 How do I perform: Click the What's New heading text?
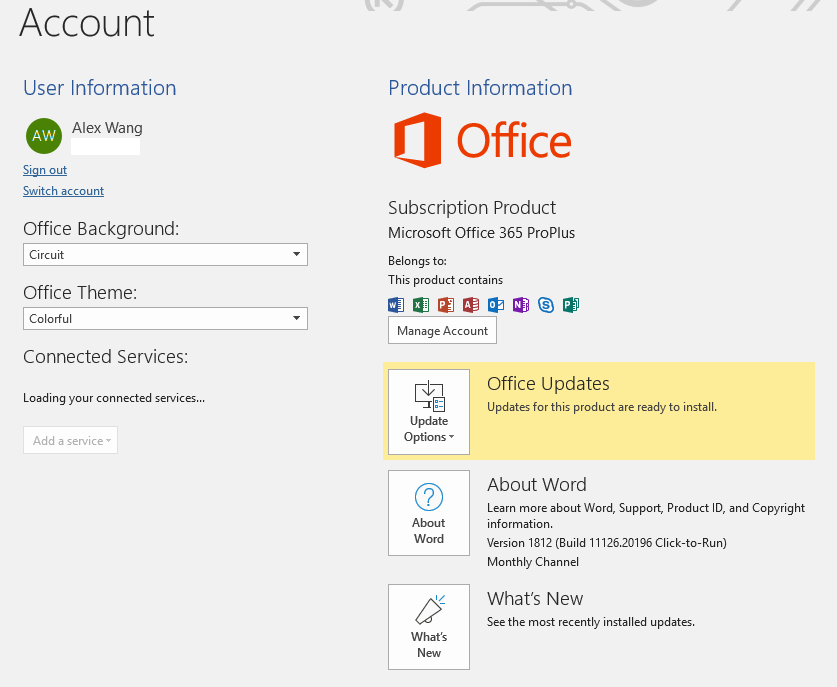tap(535, 598)
